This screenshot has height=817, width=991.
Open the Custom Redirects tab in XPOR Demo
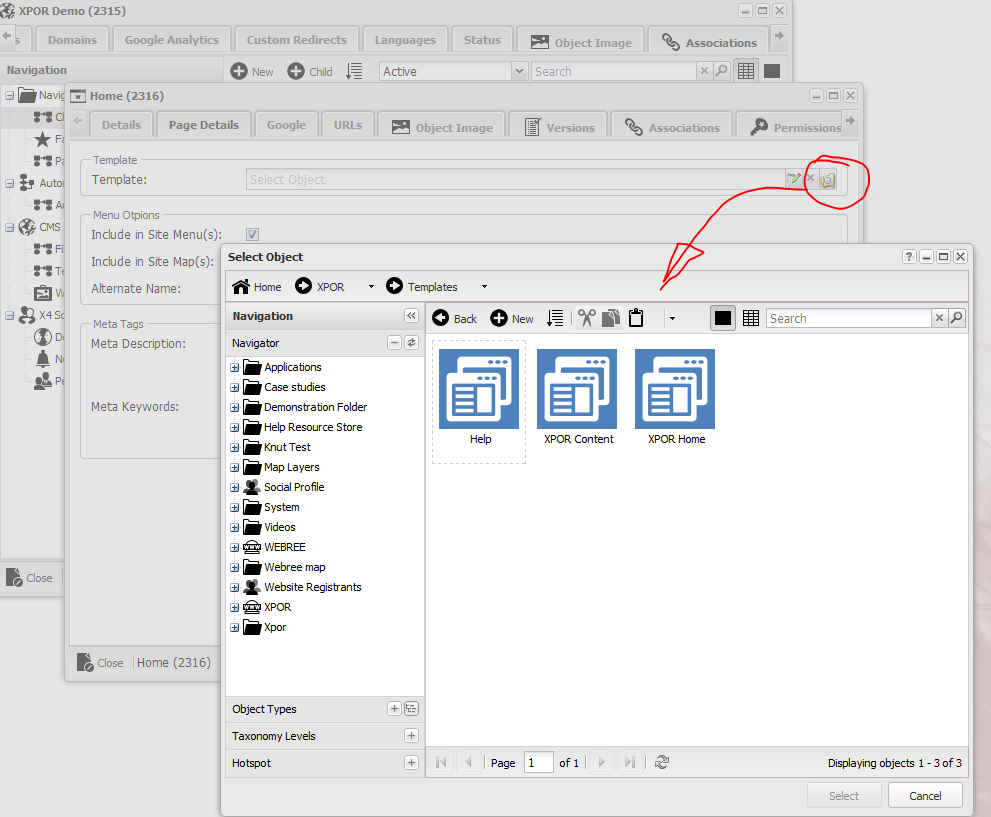click(x=296, y=40)
